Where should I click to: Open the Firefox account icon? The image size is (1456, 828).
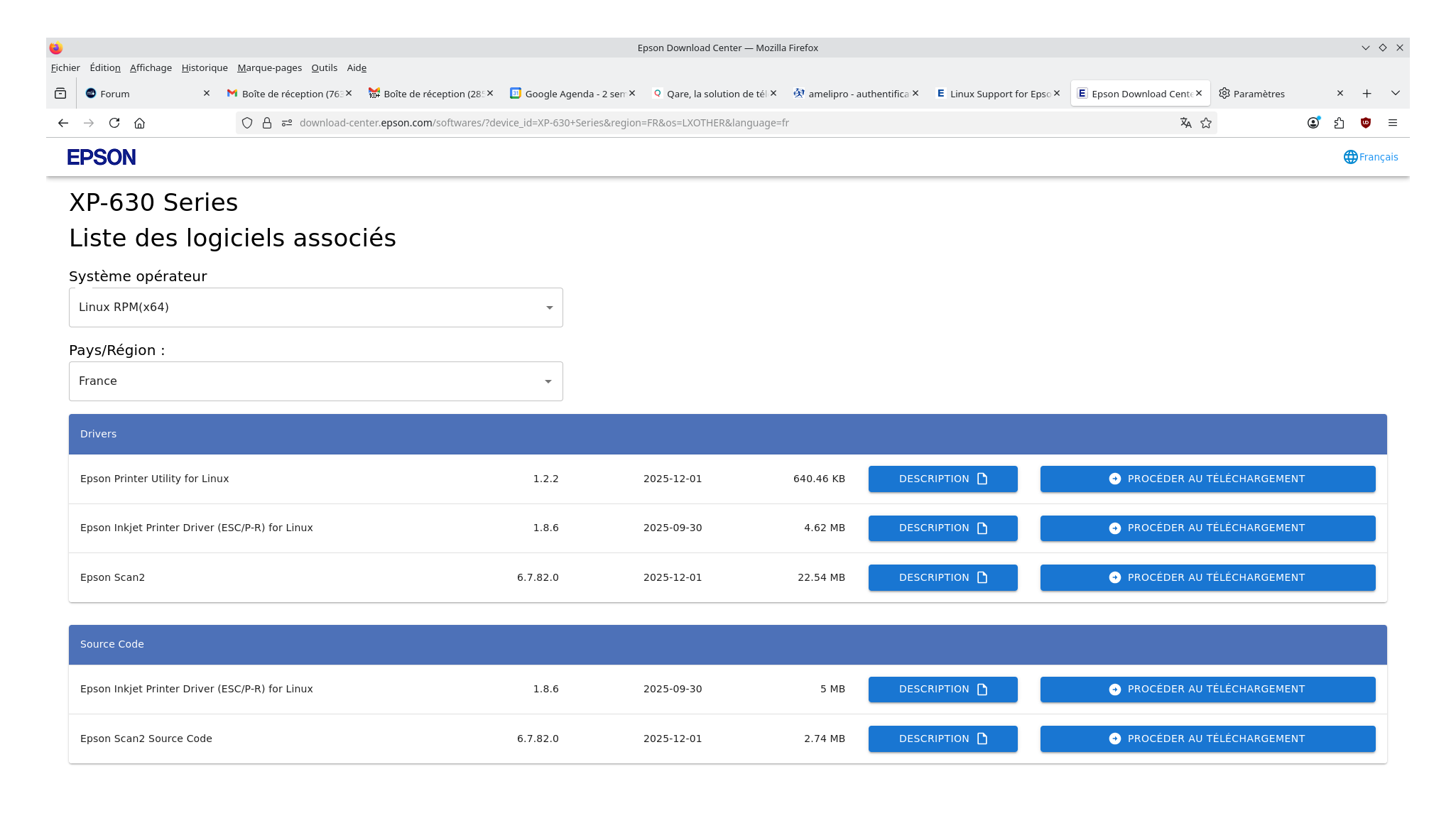click(x=1313, y=123)
